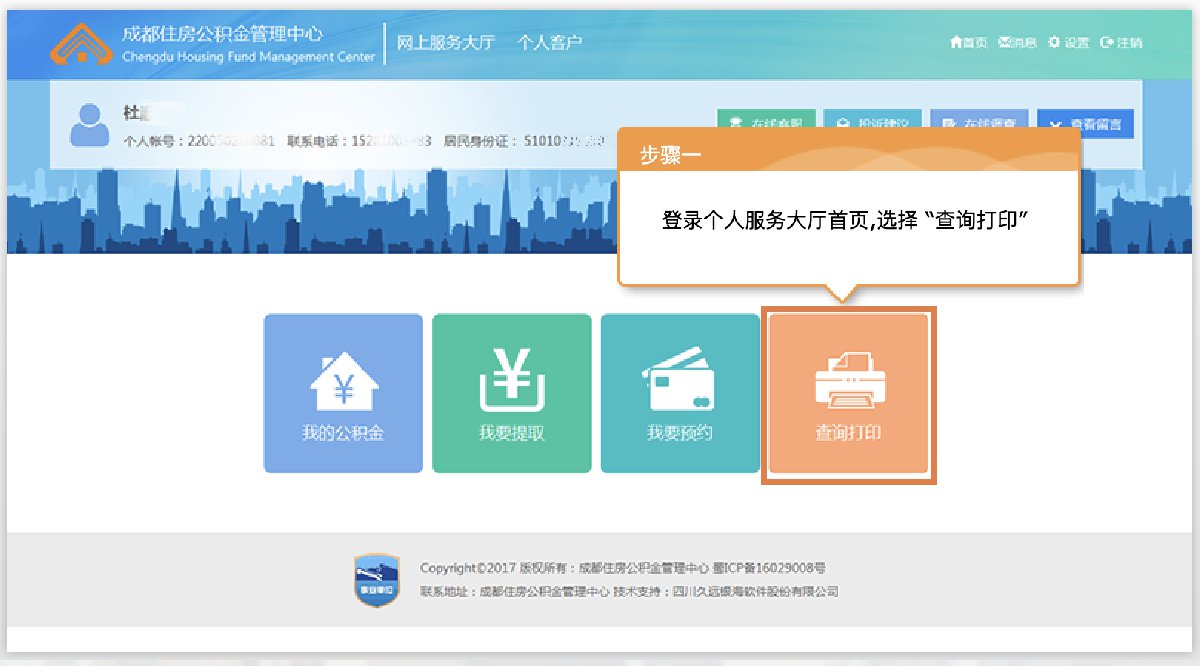Viewport: 1200px width, 666px height.
Task: Click the orange house logo
Action: (83, 43)
